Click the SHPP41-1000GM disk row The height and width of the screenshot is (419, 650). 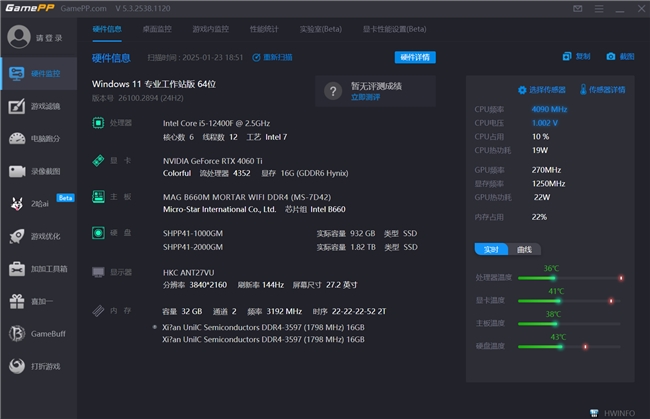[x=290, y=234]
